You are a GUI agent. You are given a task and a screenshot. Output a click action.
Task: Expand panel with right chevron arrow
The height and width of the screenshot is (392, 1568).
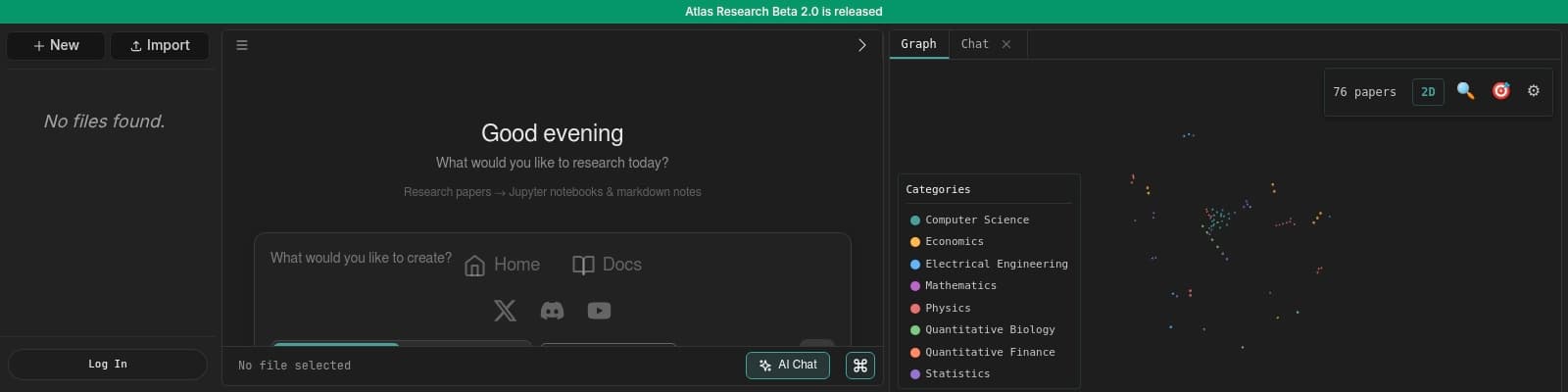click(x=862, y=45)
